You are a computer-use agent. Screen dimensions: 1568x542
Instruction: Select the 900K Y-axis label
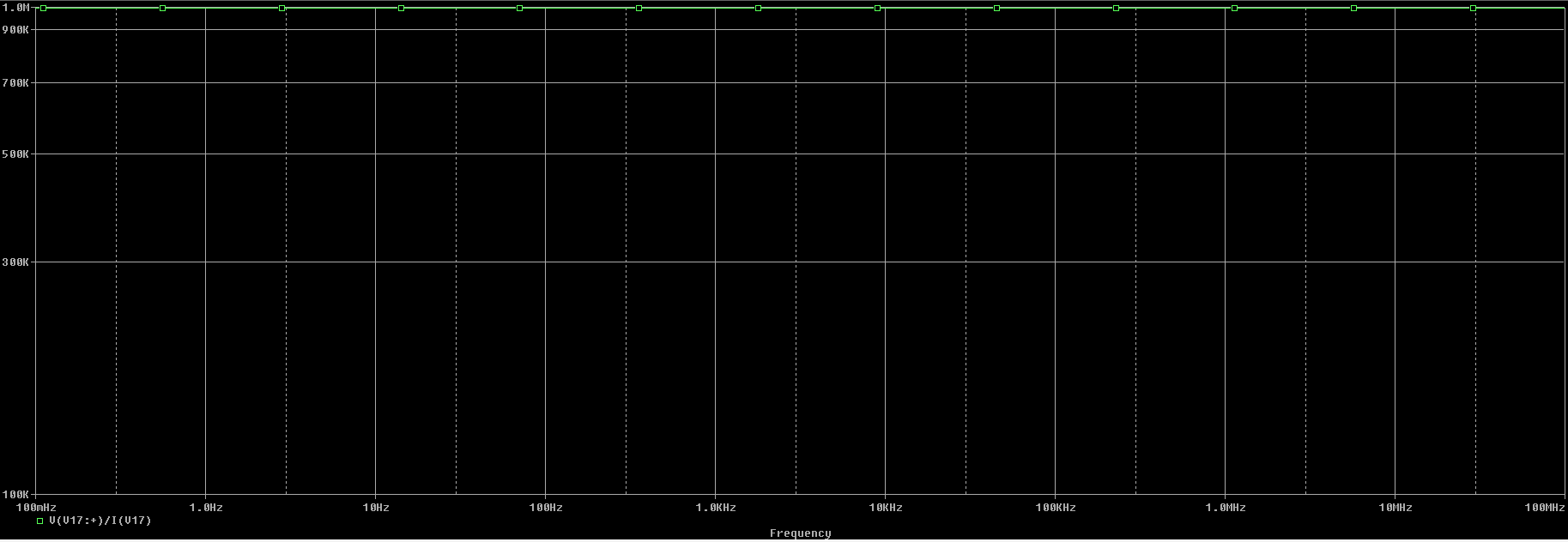point(16,29)
